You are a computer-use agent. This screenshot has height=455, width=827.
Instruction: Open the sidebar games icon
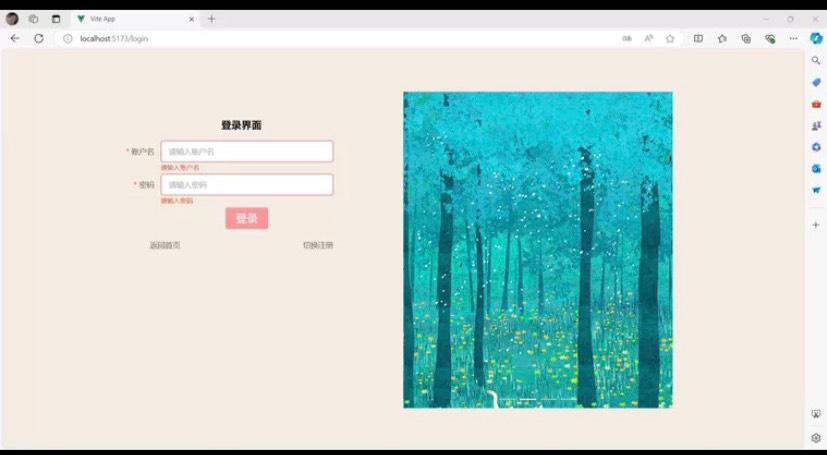[x=816, y=125]
